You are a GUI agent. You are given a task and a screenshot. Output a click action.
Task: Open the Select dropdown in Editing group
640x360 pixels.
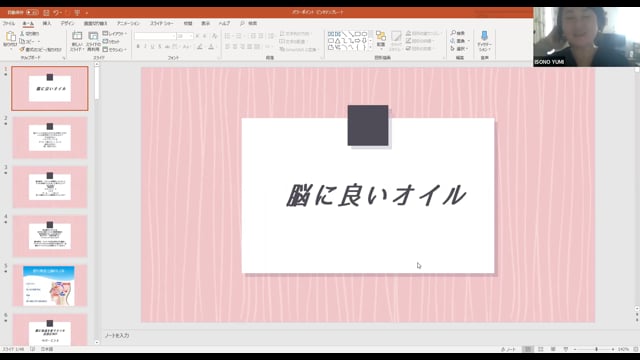click(x=460, y=49)
